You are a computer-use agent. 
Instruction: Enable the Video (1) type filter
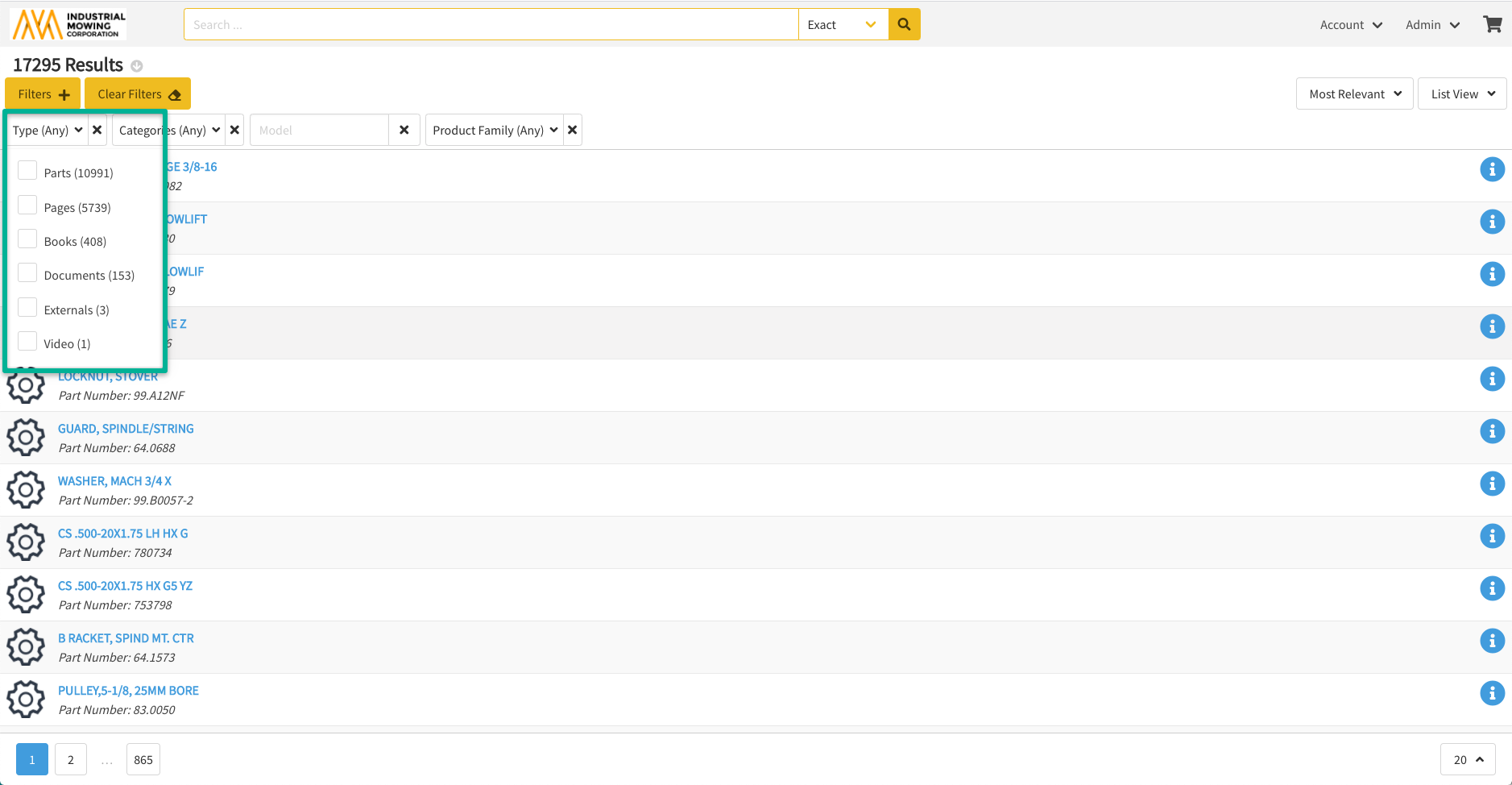coord(27,342)
